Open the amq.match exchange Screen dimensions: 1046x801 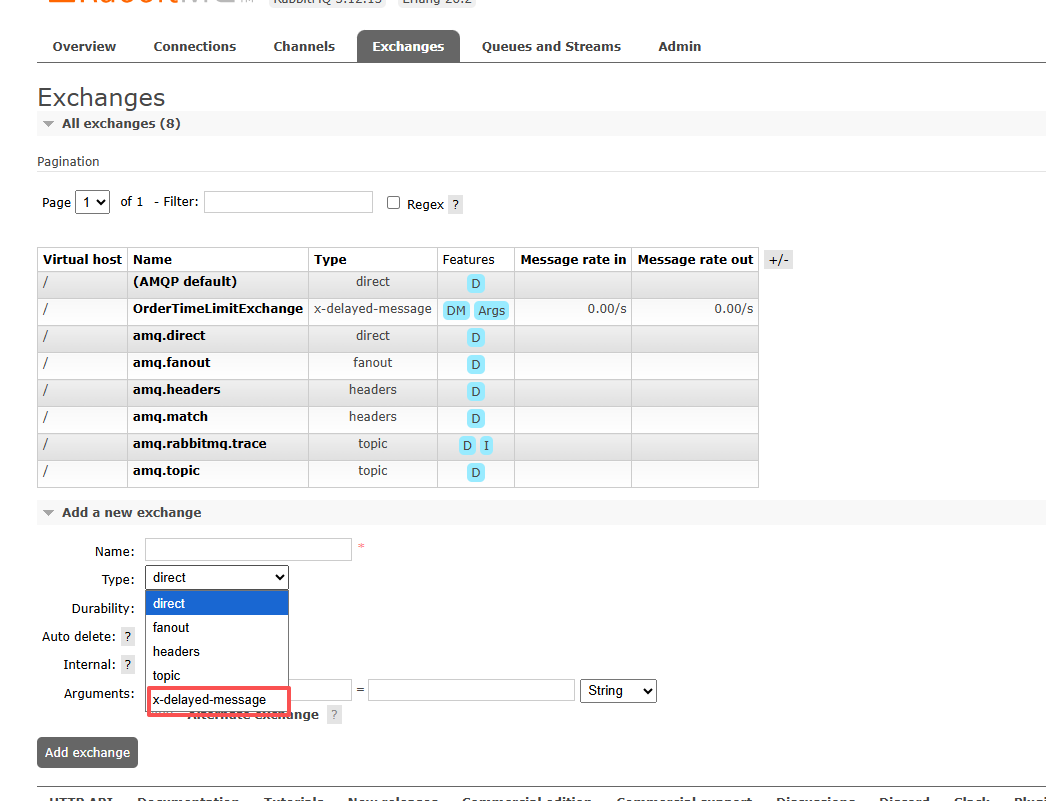[x=170, y=417]
